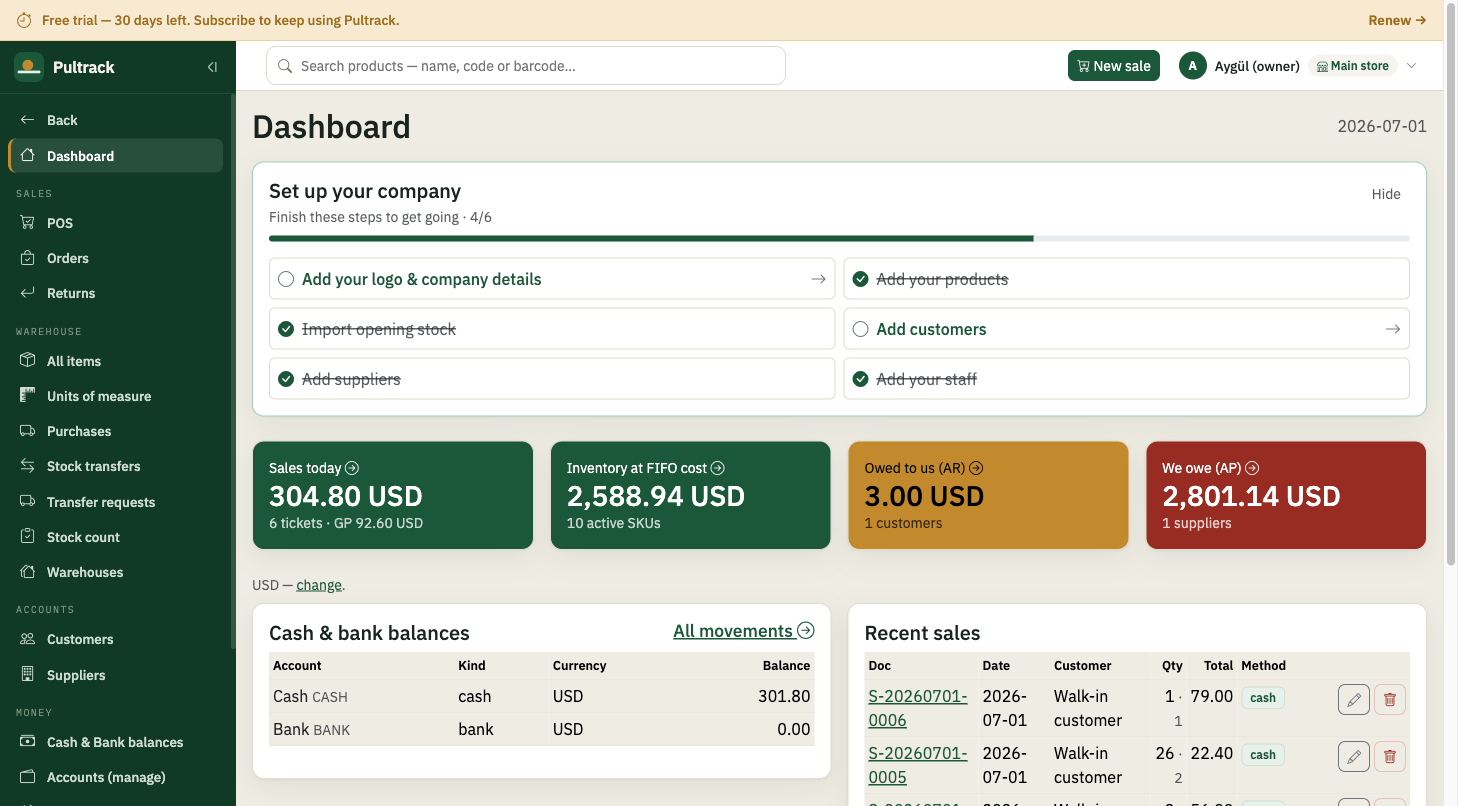This screenshot has width=1458, height=806.
Task: Collapse the sidebar with the arrow icon
Action: (212, 67)
